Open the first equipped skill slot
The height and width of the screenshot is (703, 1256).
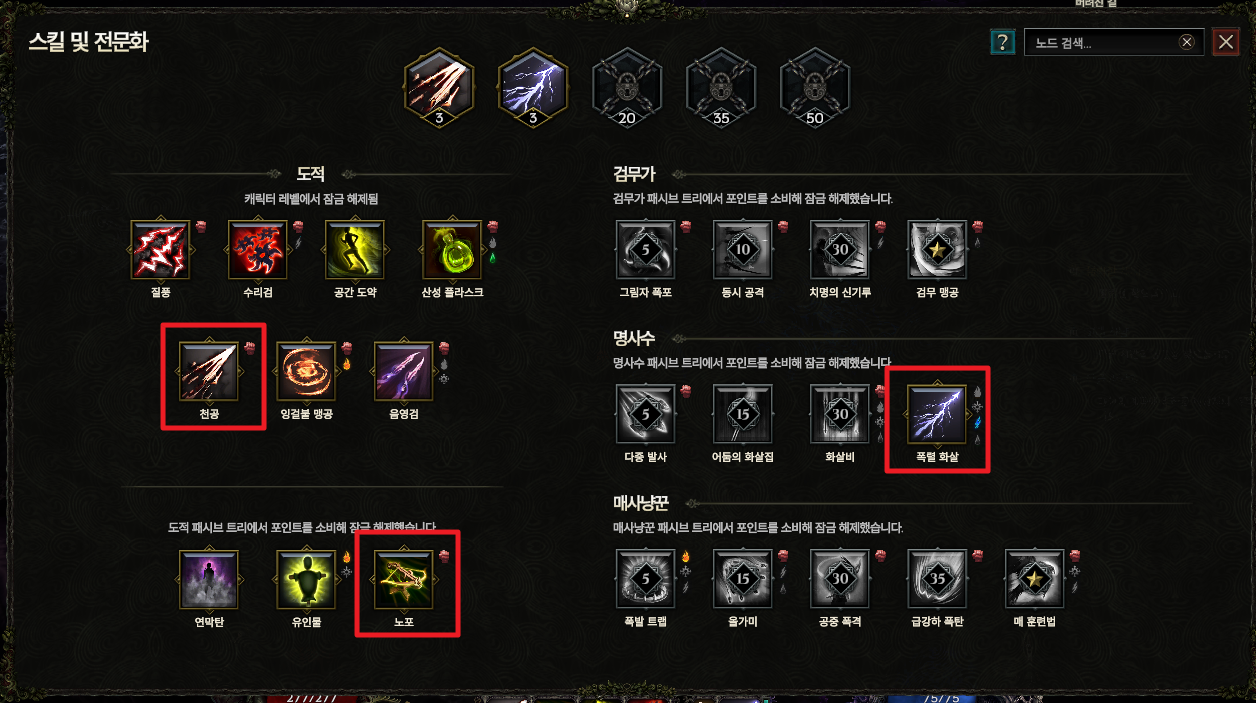coord(439,88)
